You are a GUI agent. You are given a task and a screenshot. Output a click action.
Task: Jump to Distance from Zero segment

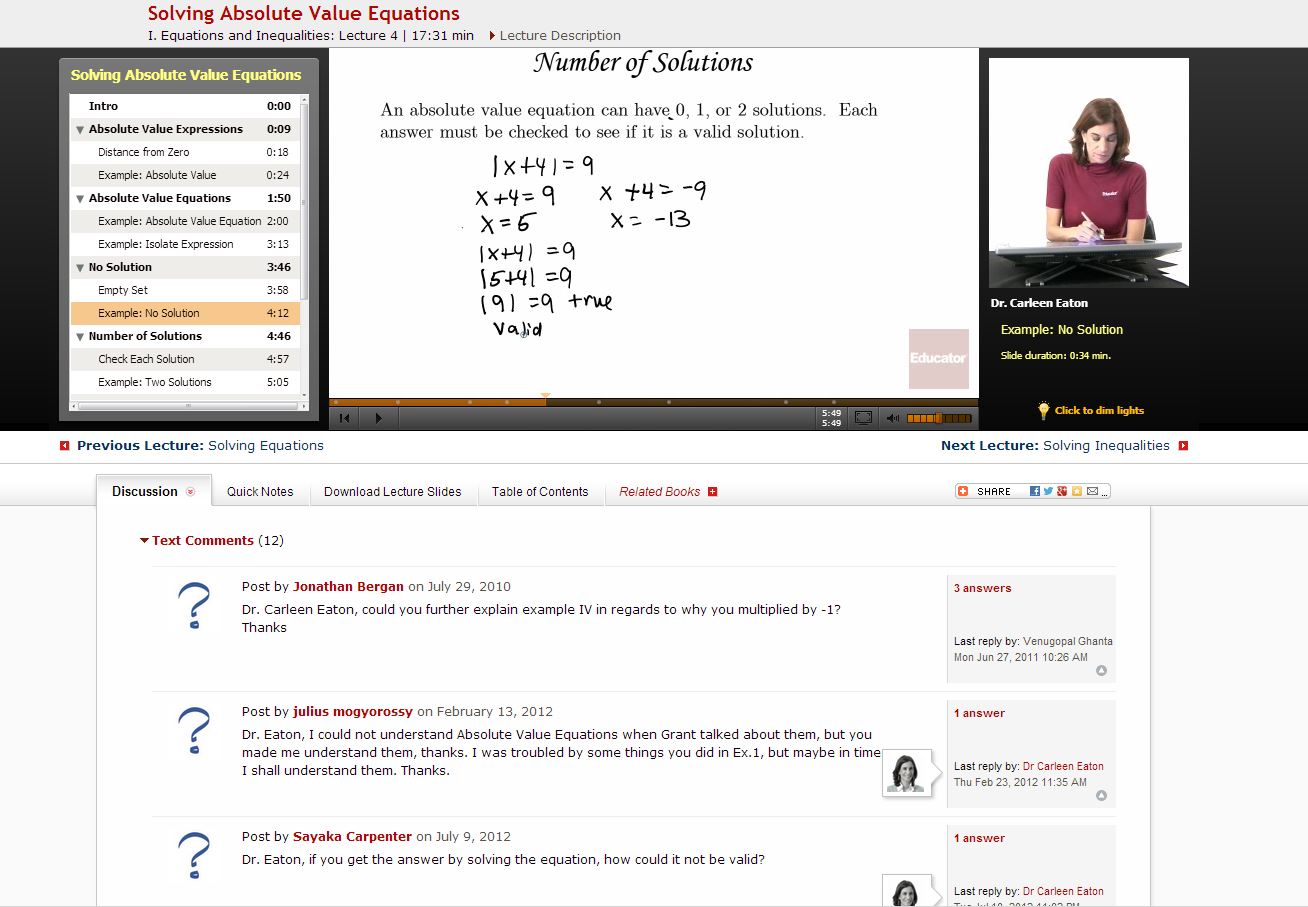tap(185, 152)
